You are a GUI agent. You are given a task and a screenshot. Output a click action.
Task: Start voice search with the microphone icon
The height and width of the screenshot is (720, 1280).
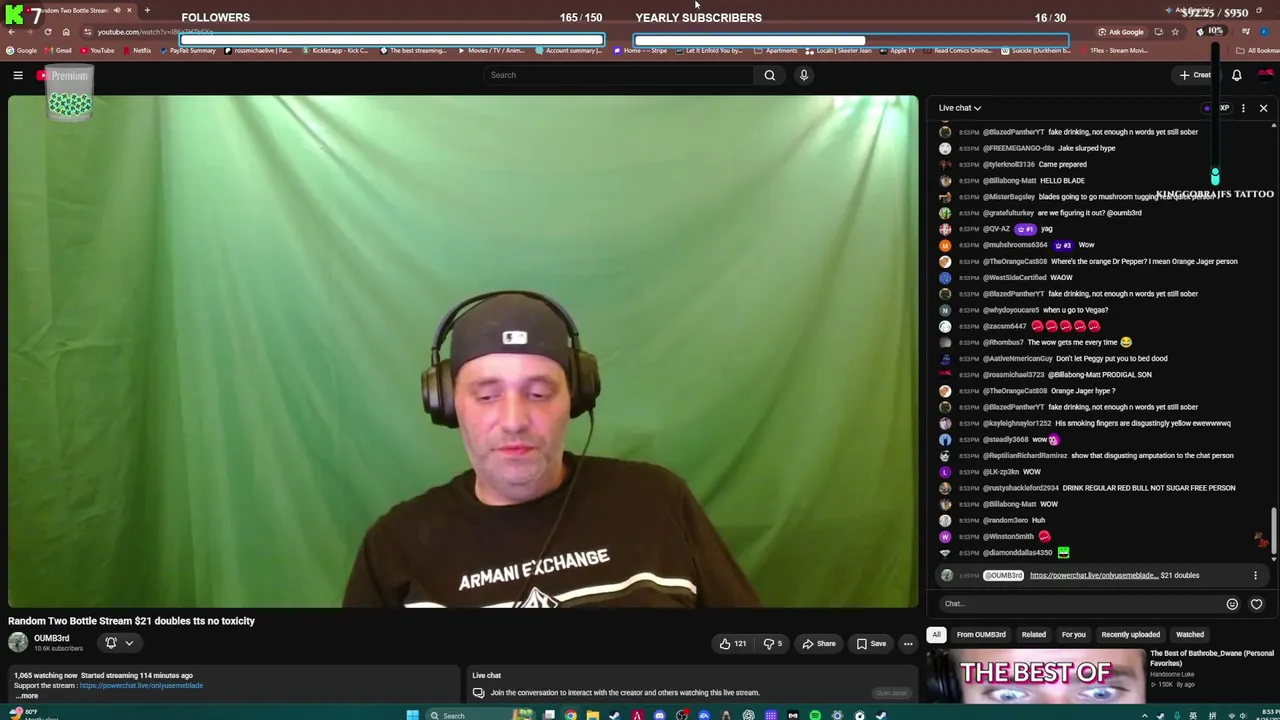point(803,75)
